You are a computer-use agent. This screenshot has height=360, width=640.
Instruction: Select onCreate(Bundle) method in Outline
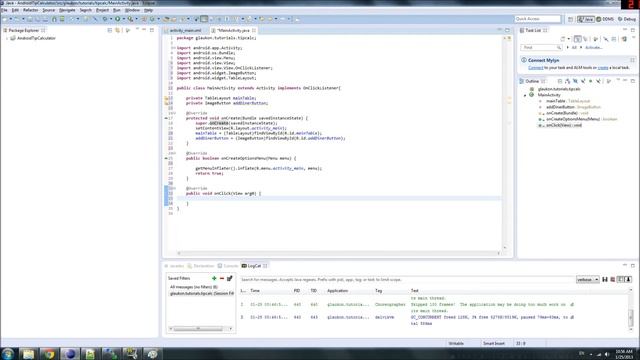[562, 113]
